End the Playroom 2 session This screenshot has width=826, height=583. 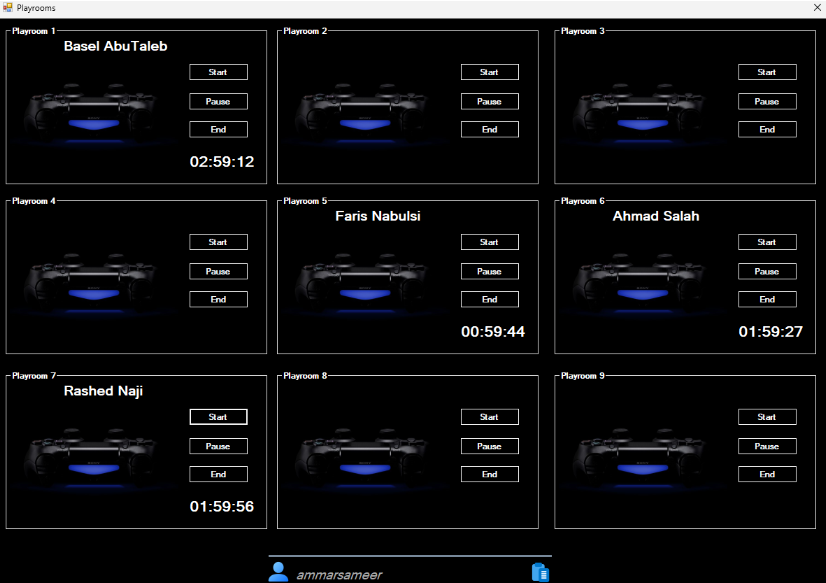click(489, 130)
